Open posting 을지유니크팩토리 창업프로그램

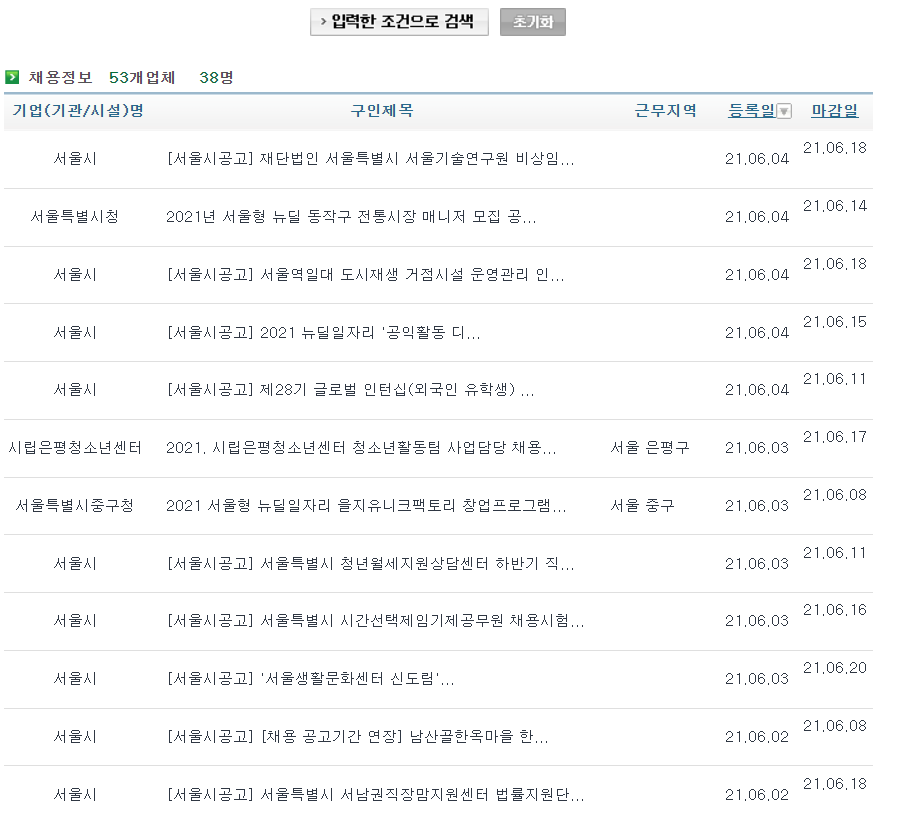[366, 506]
